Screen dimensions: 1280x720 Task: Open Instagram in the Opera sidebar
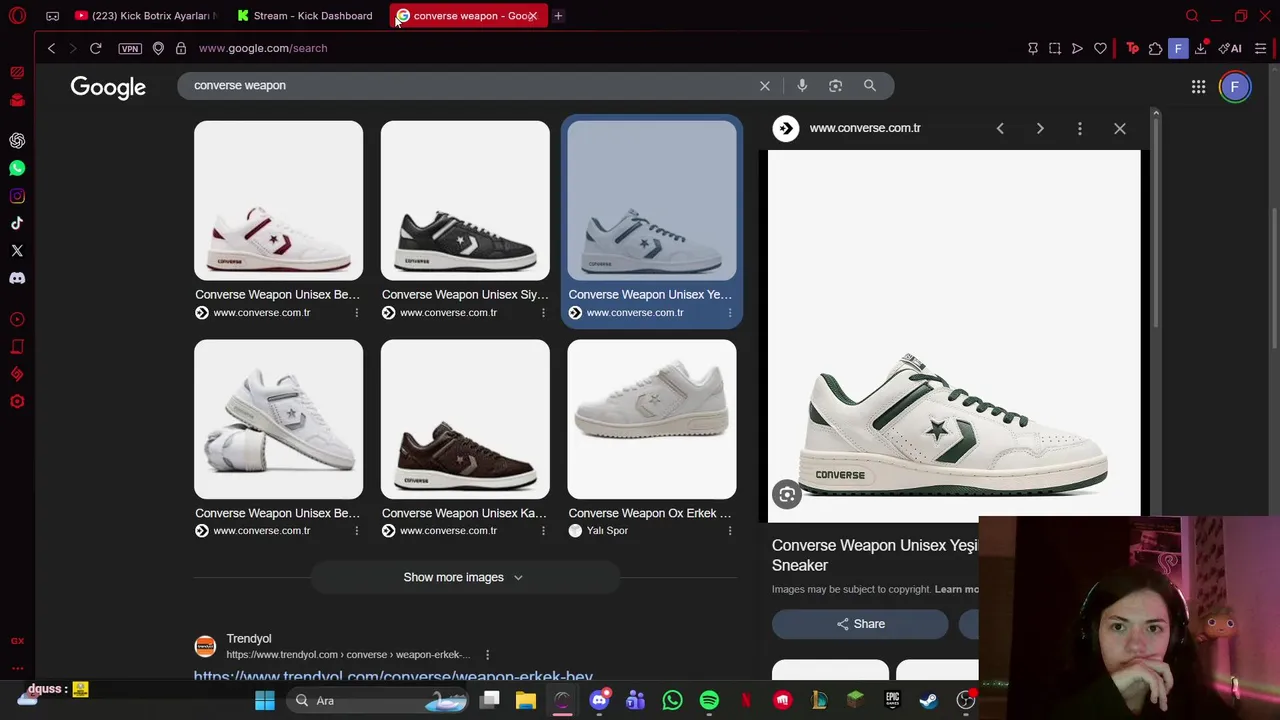tap(17, 196)
